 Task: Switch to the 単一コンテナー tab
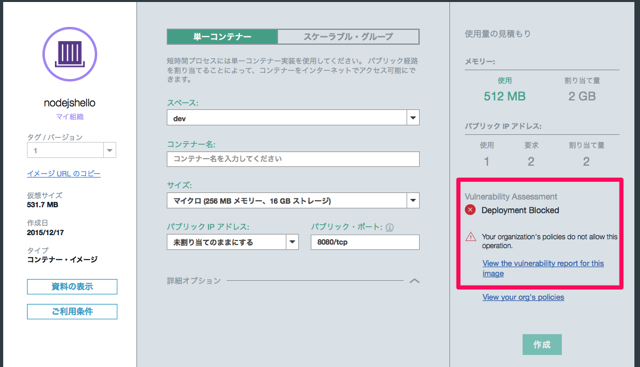222,37
